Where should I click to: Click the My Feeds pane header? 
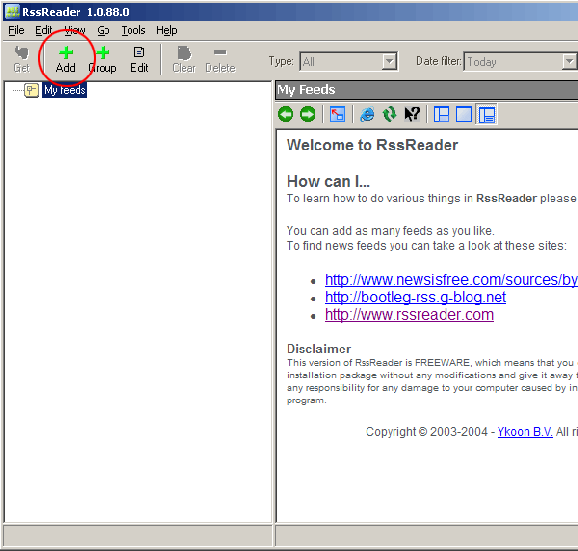[426, 90]
